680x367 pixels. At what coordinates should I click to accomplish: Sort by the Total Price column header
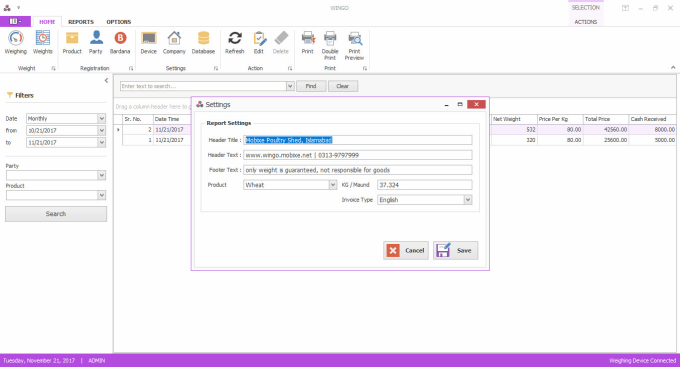point(606,119)
